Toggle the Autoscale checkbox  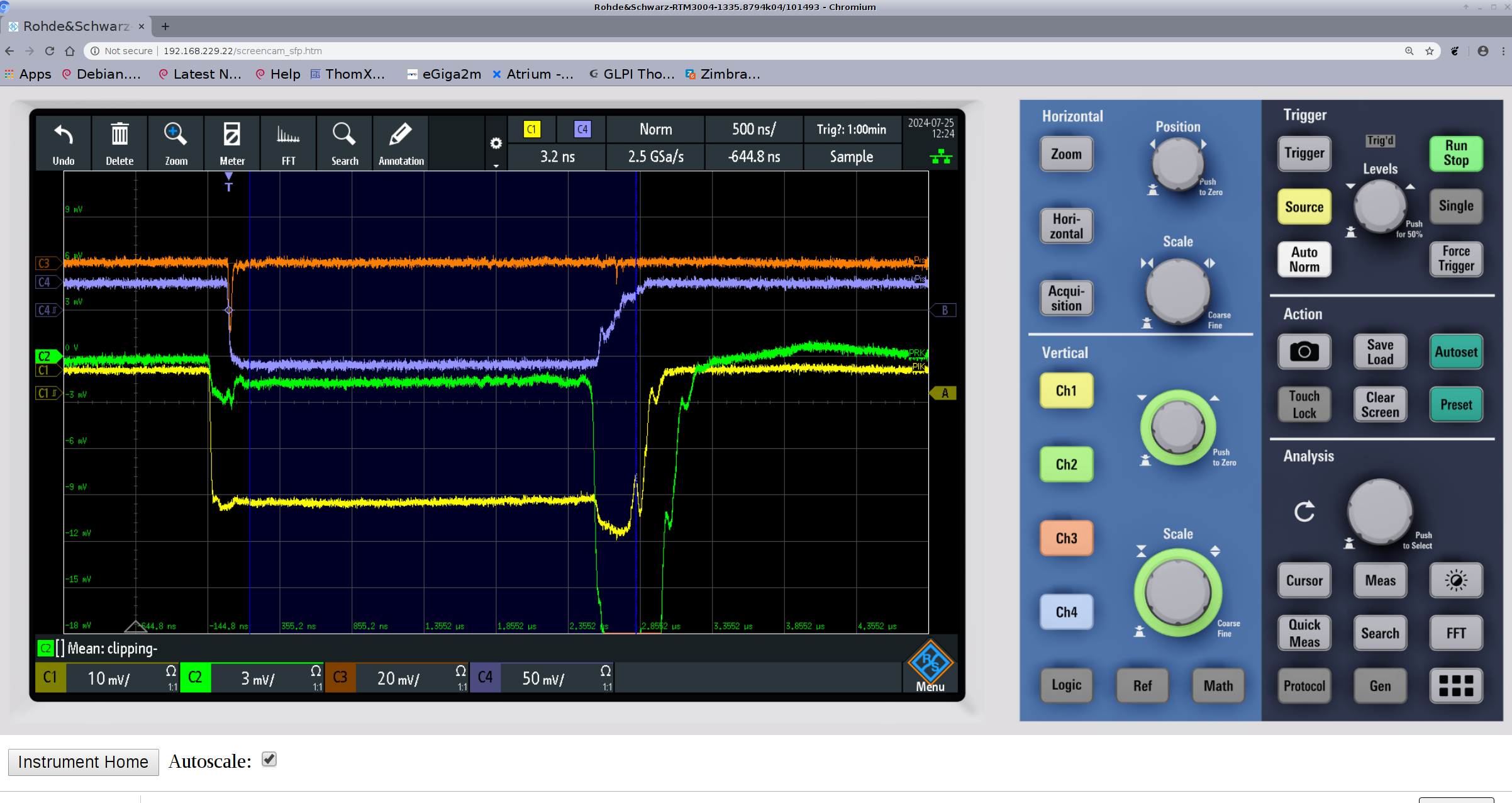(269, 760)
